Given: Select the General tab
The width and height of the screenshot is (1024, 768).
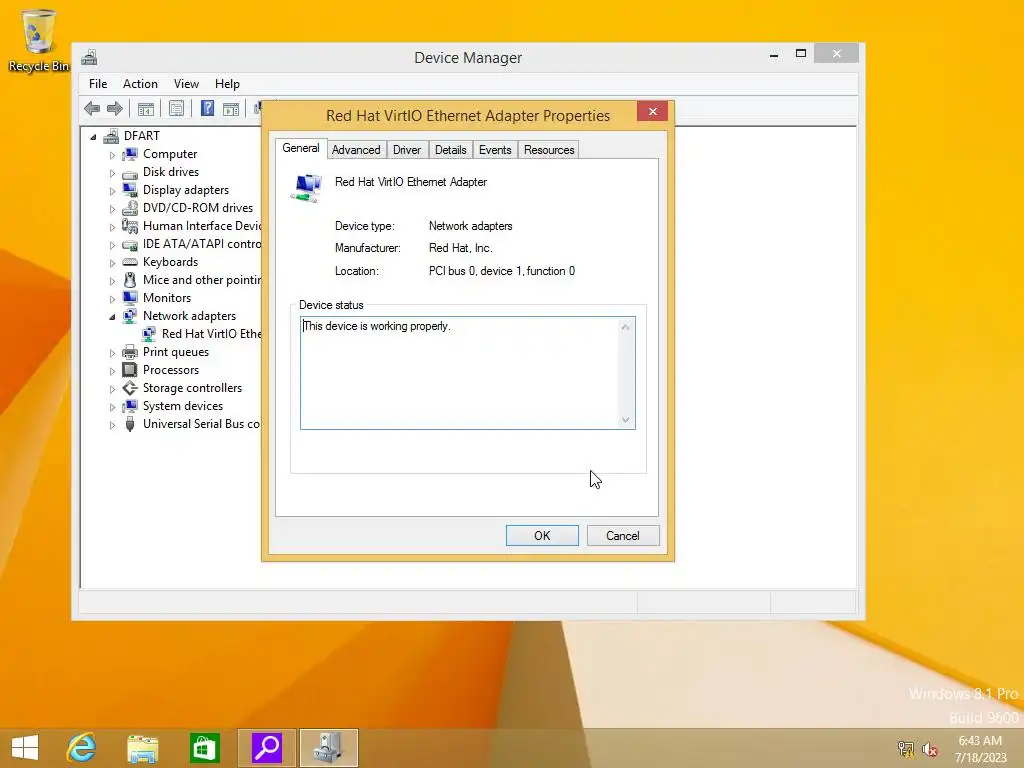Looking at the screenshot, I should coord(300,148).
